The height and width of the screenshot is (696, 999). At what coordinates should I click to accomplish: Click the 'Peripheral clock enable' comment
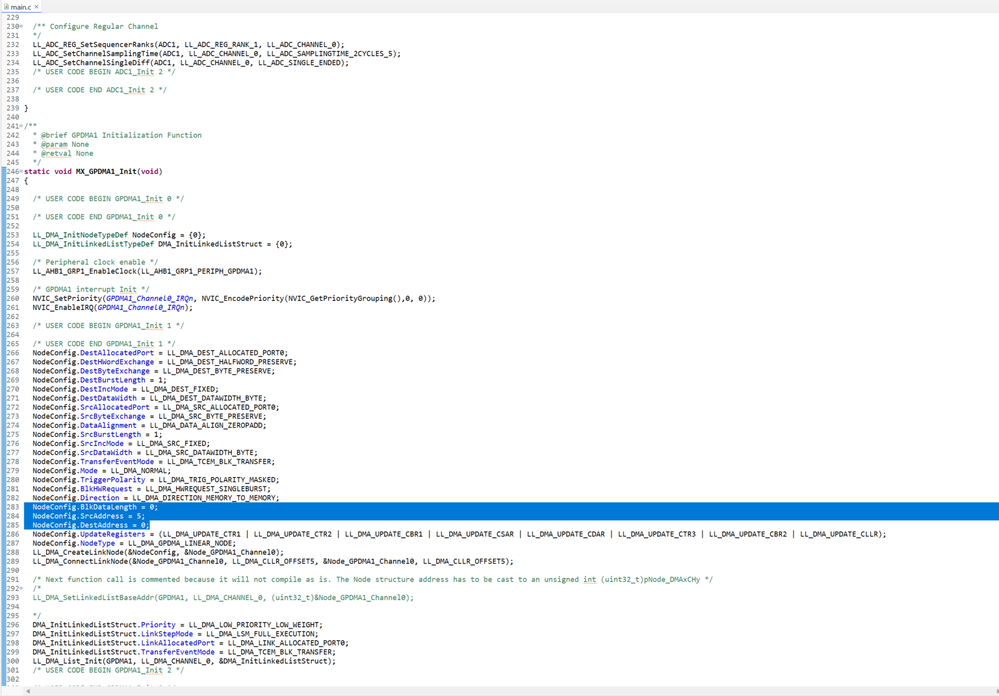pos(95,262)
